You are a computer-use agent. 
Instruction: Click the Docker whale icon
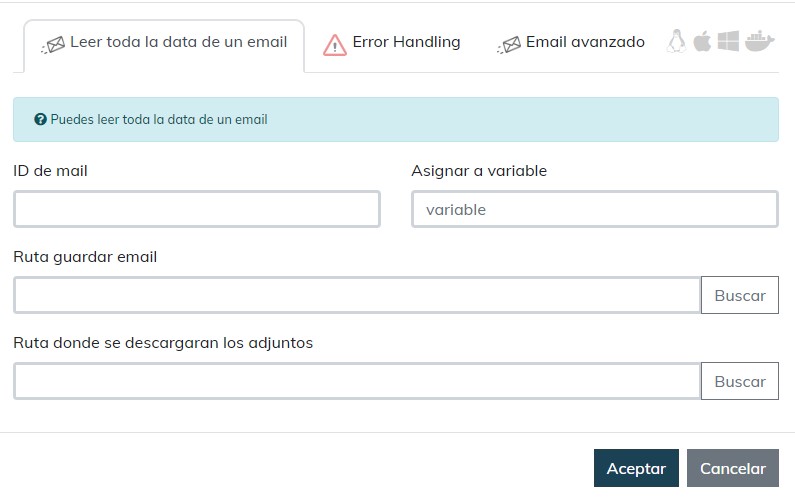coord(760,42)
